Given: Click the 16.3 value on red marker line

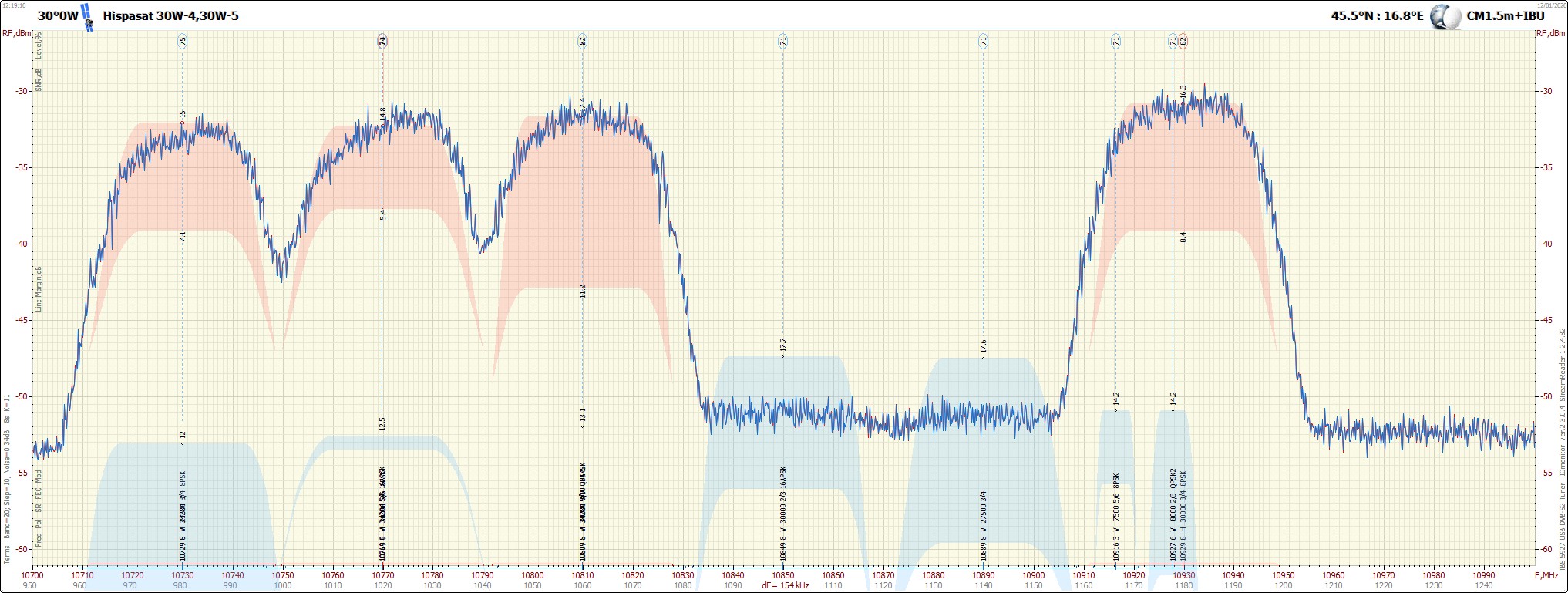Looking at the screenshot, I should click(1183, 93).
